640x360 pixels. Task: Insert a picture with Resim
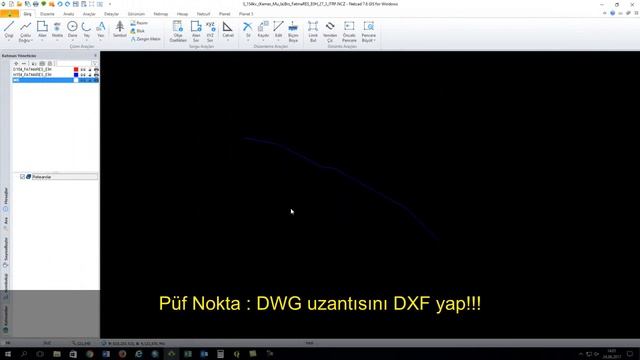139,23
